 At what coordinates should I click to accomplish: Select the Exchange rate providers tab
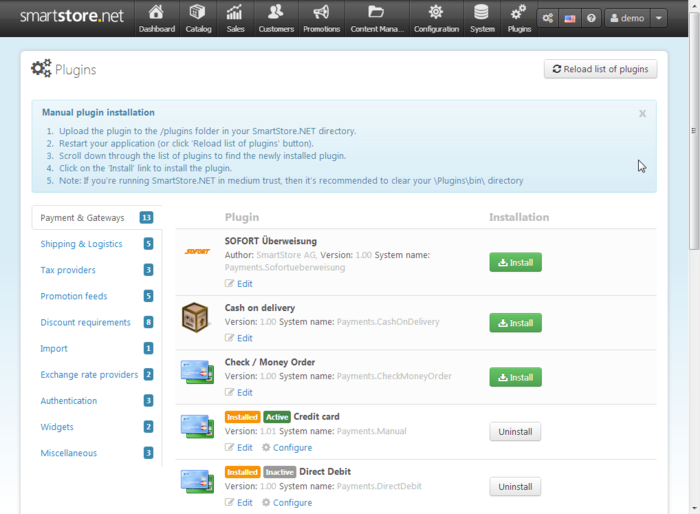click(96, 375)
